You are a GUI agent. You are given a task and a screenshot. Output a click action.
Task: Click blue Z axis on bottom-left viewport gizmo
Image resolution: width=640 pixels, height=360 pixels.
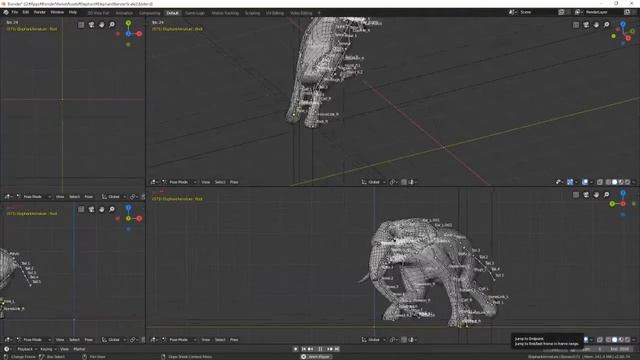128,208
